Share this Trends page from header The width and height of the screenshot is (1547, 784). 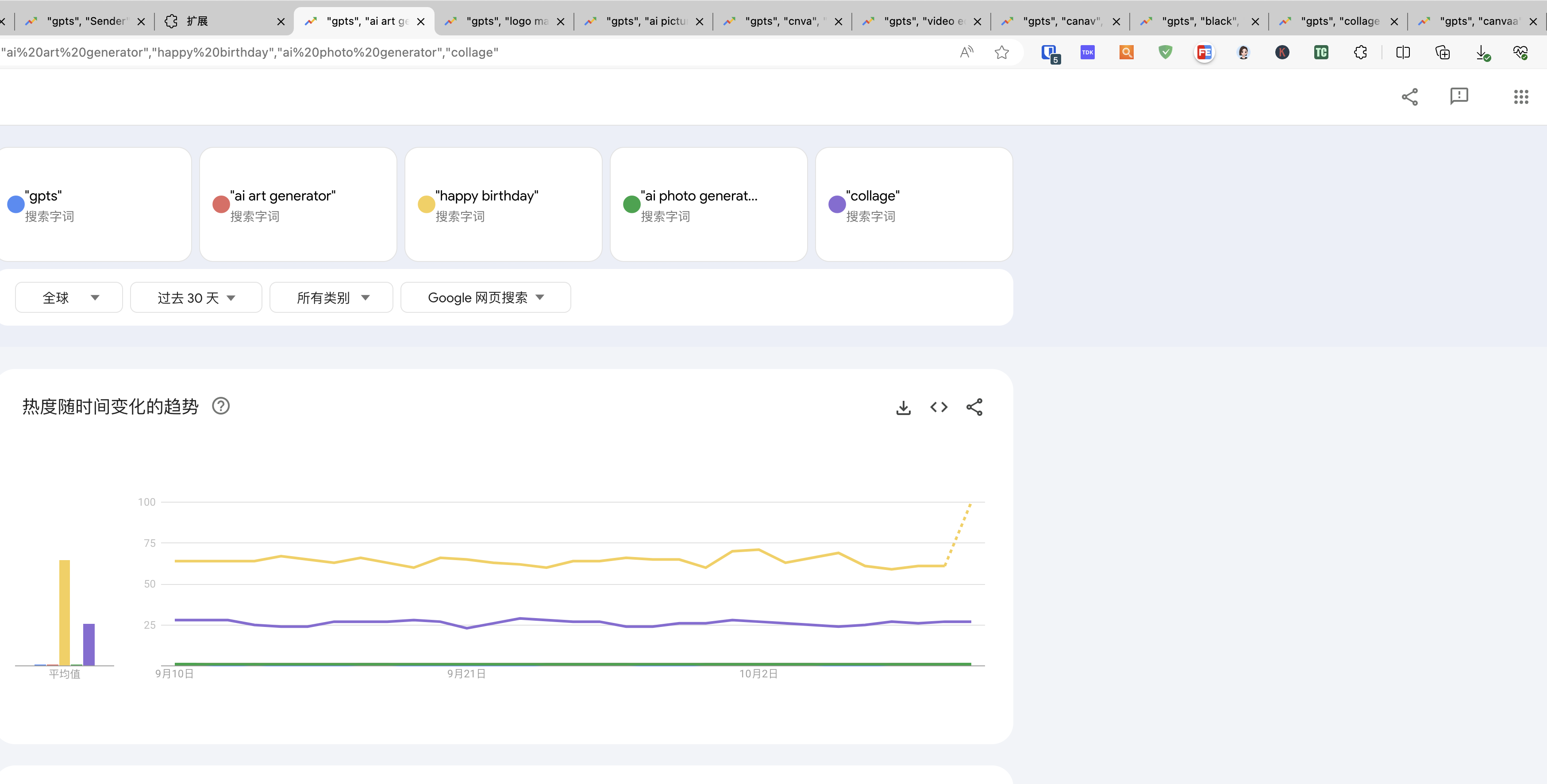coord(1409,96)
